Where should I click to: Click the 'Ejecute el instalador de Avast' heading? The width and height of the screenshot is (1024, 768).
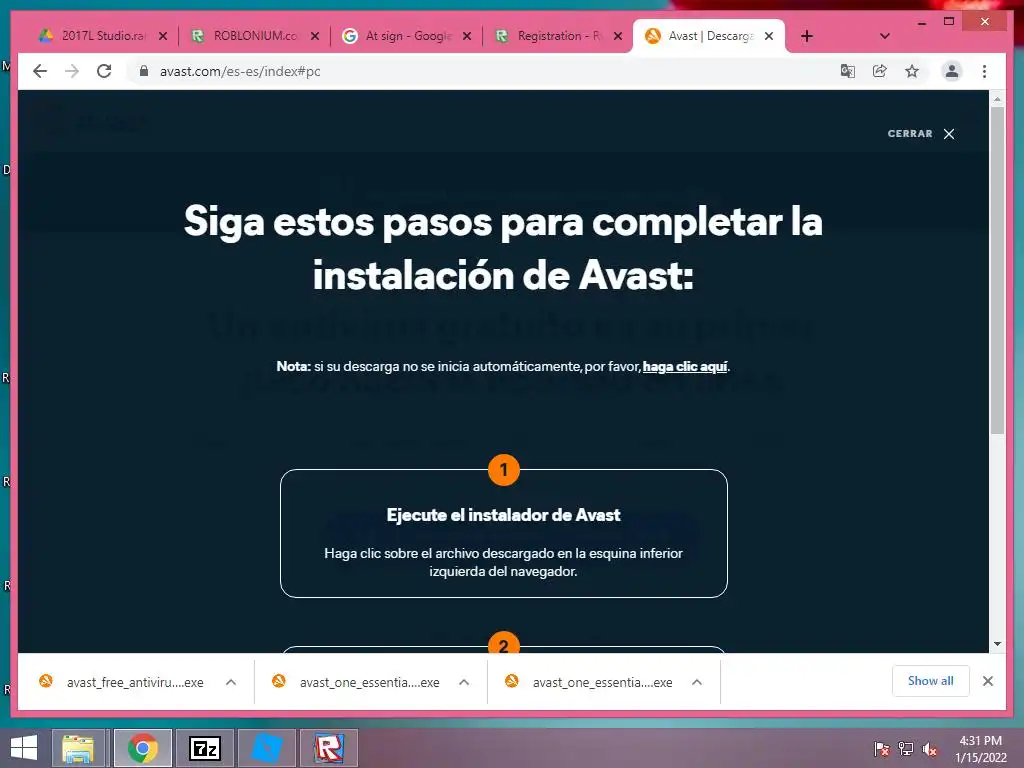[x=504, y=515]
